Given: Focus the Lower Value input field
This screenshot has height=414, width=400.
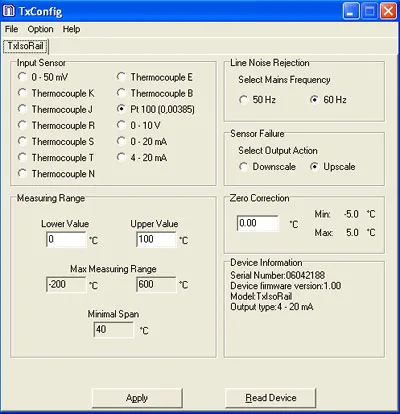Looking at the screenshot, I should (x=66, y=239).
